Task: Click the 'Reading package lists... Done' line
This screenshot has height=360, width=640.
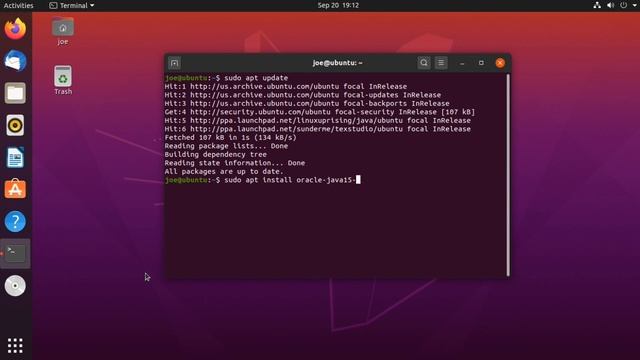Action: coord(226,146)
